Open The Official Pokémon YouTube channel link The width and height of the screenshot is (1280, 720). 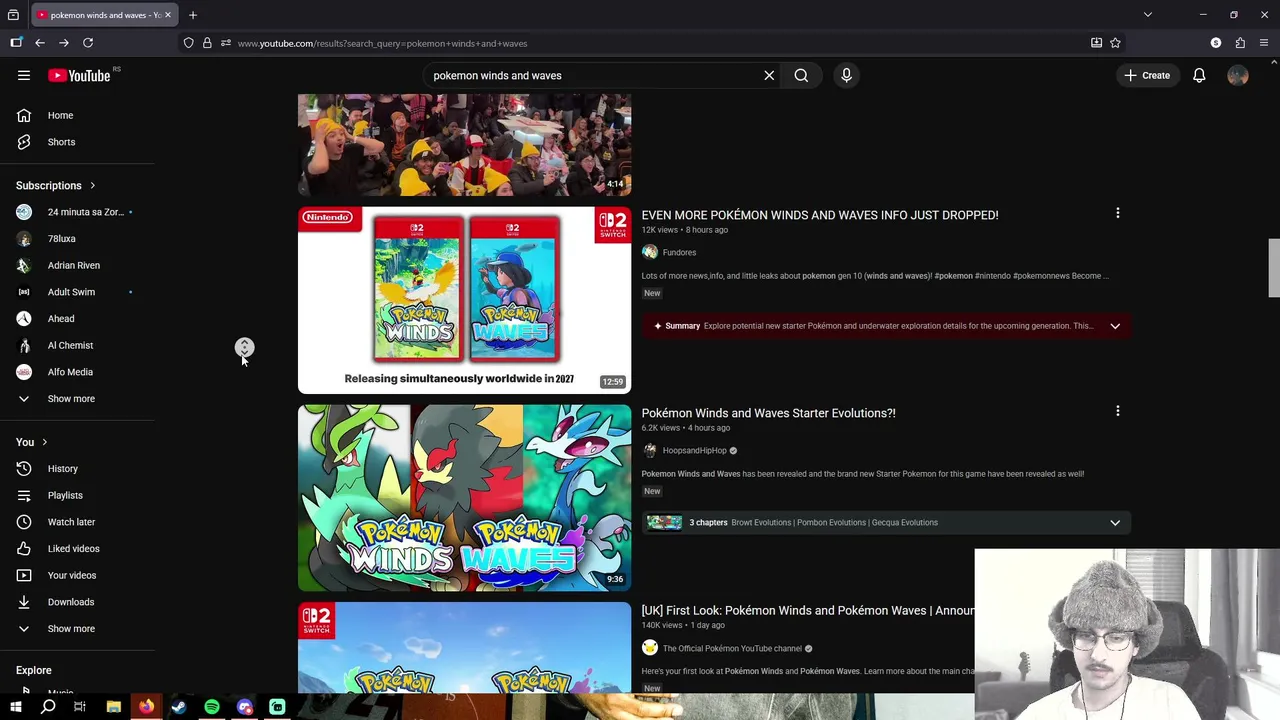point(732,649)
